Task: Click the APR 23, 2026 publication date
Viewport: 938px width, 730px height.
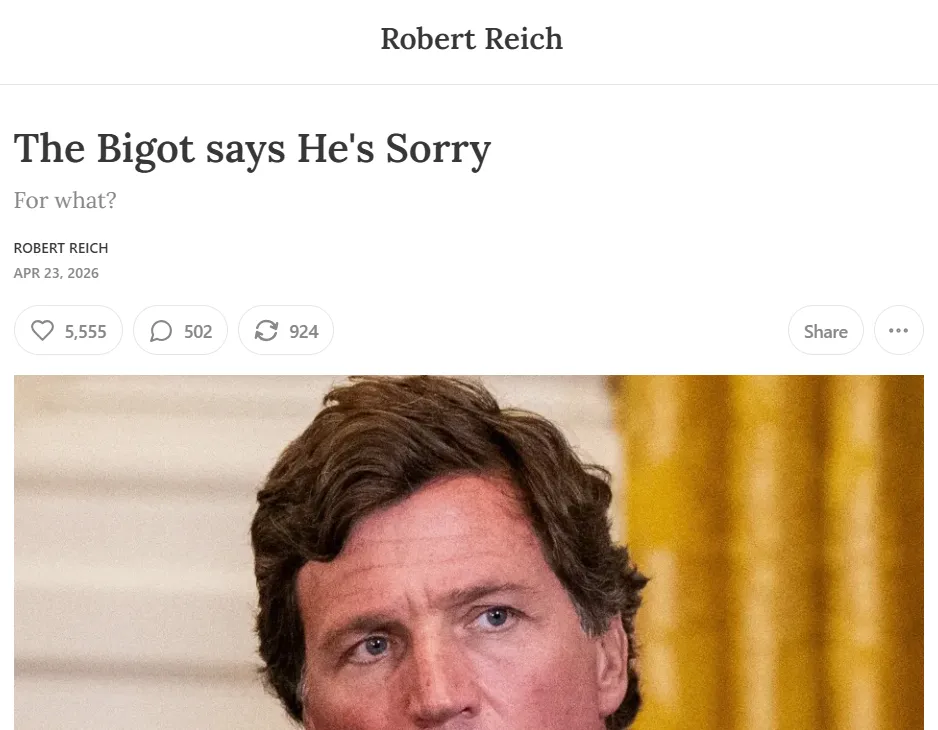Action: pos(56,273)
